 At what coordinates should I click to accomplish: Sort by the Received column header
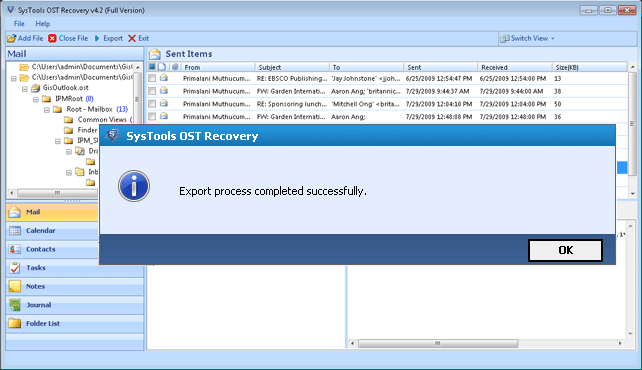point(515,67)
